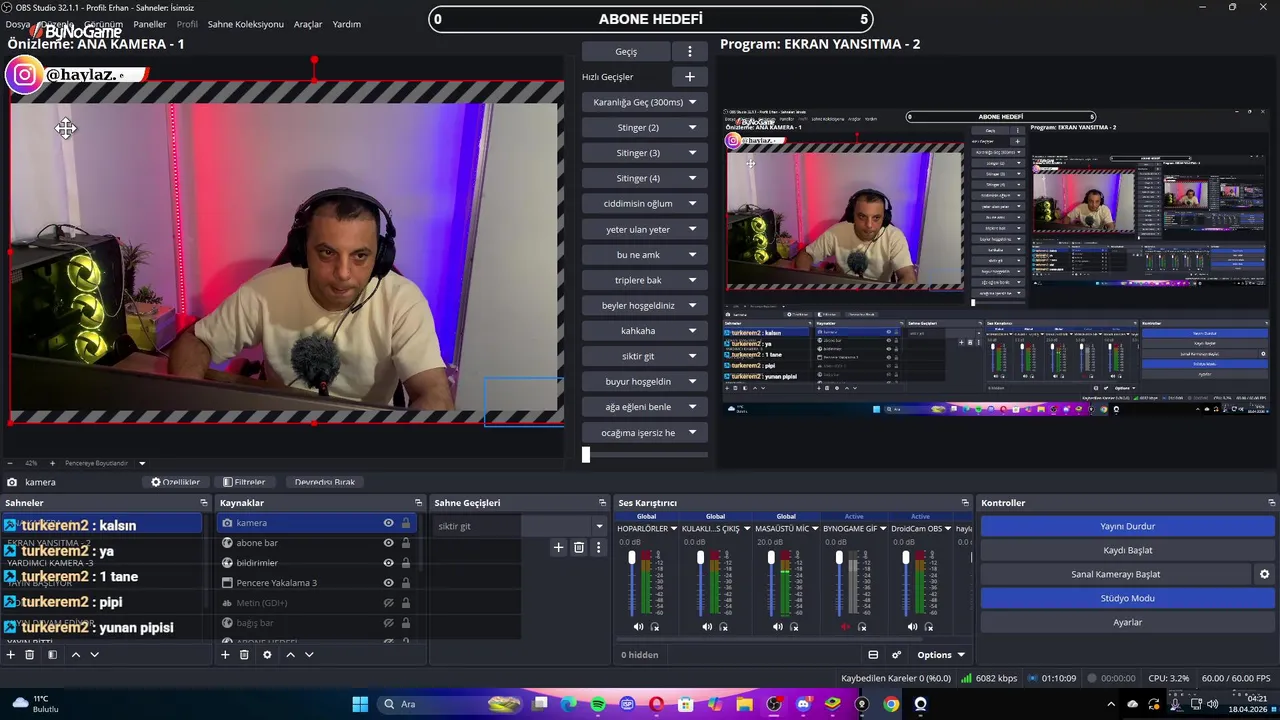Hide the abone bar source
Screen dimensions: 1280x720
tap(388, 543)
